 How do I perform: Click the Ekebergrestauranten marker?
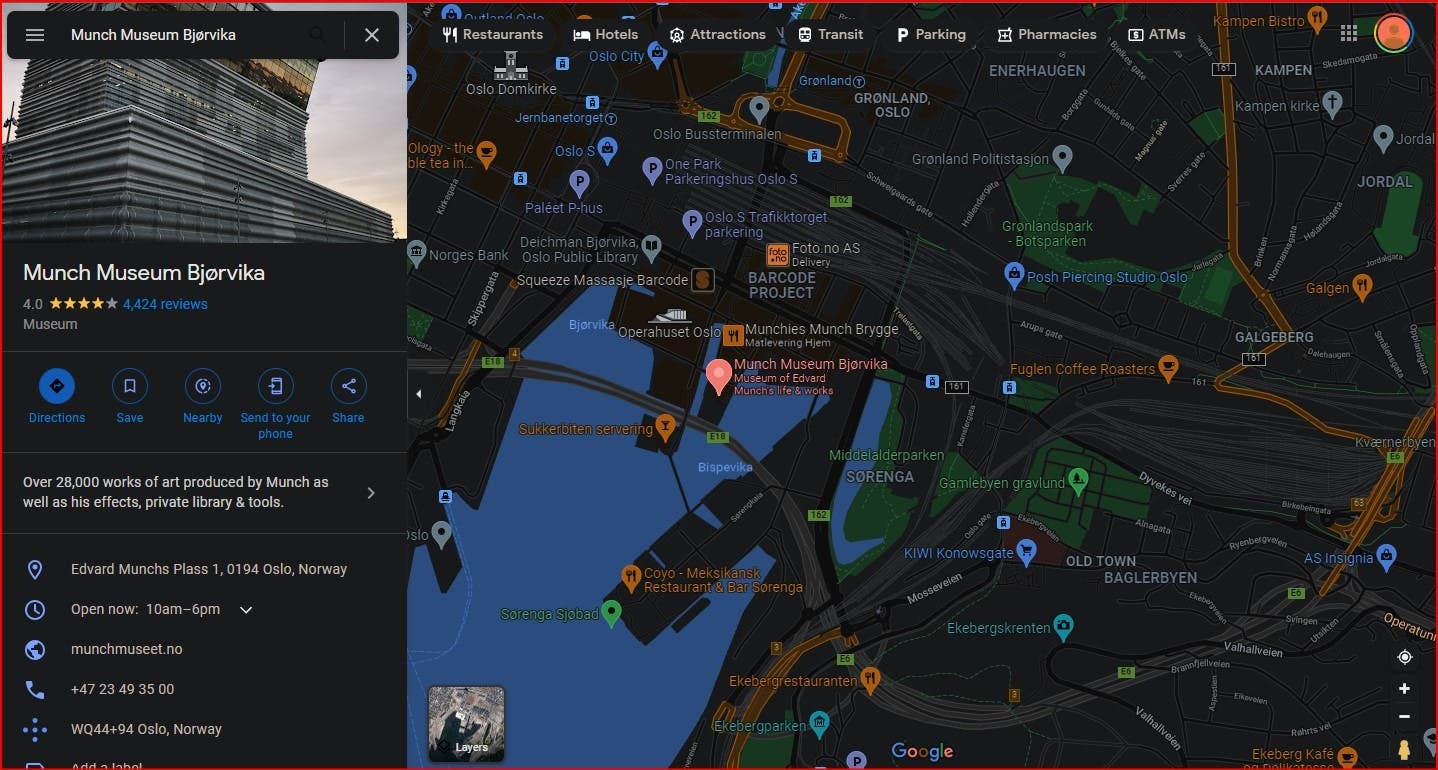(x=870, y=680)
